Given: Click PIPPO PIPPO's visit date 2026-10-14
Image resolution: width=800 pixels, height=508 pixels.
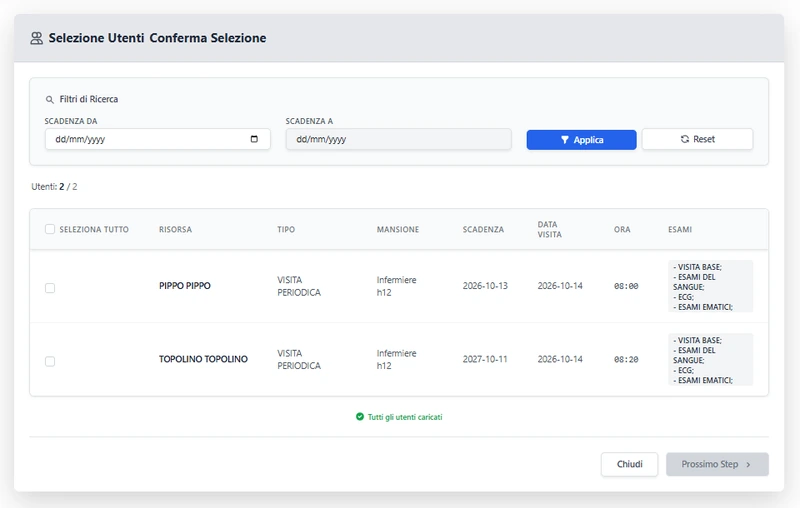Looking at the screenshot, I should click(560, 286).
